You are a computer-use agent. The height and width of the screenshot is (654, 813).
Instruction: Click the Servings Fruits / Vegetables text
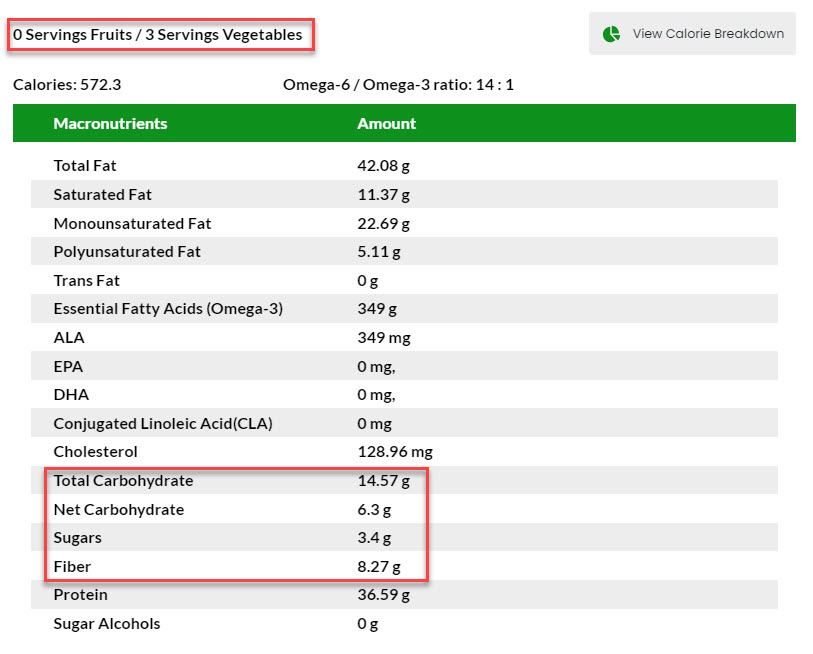(158, 35)
